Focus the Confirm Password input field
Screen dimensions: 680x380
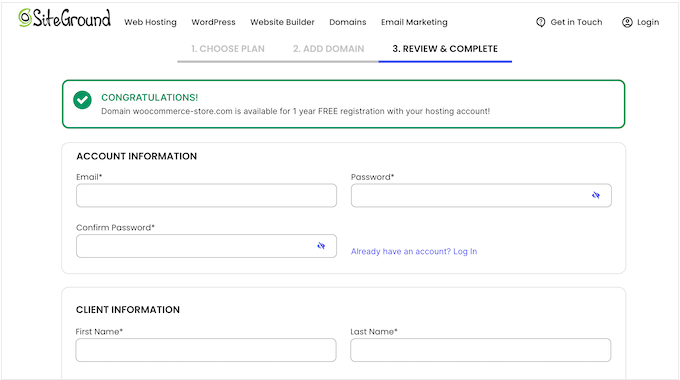pyautogui.click(x=206, y=246)
